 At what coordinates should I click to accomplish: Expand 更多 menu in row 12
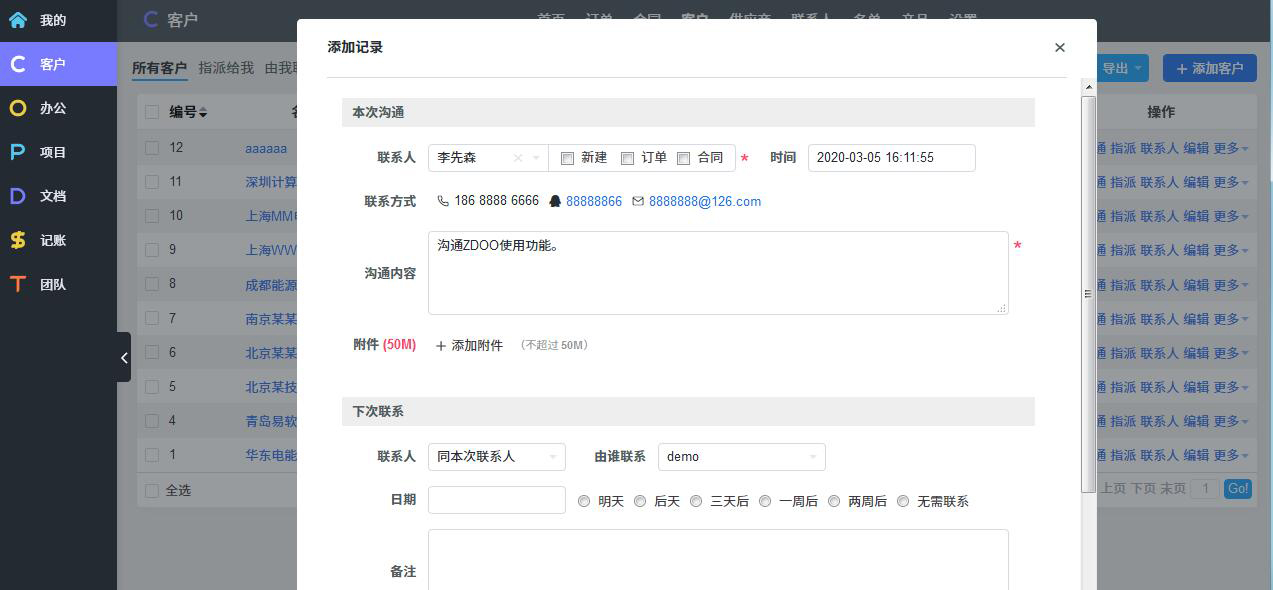click(1230, 148)
